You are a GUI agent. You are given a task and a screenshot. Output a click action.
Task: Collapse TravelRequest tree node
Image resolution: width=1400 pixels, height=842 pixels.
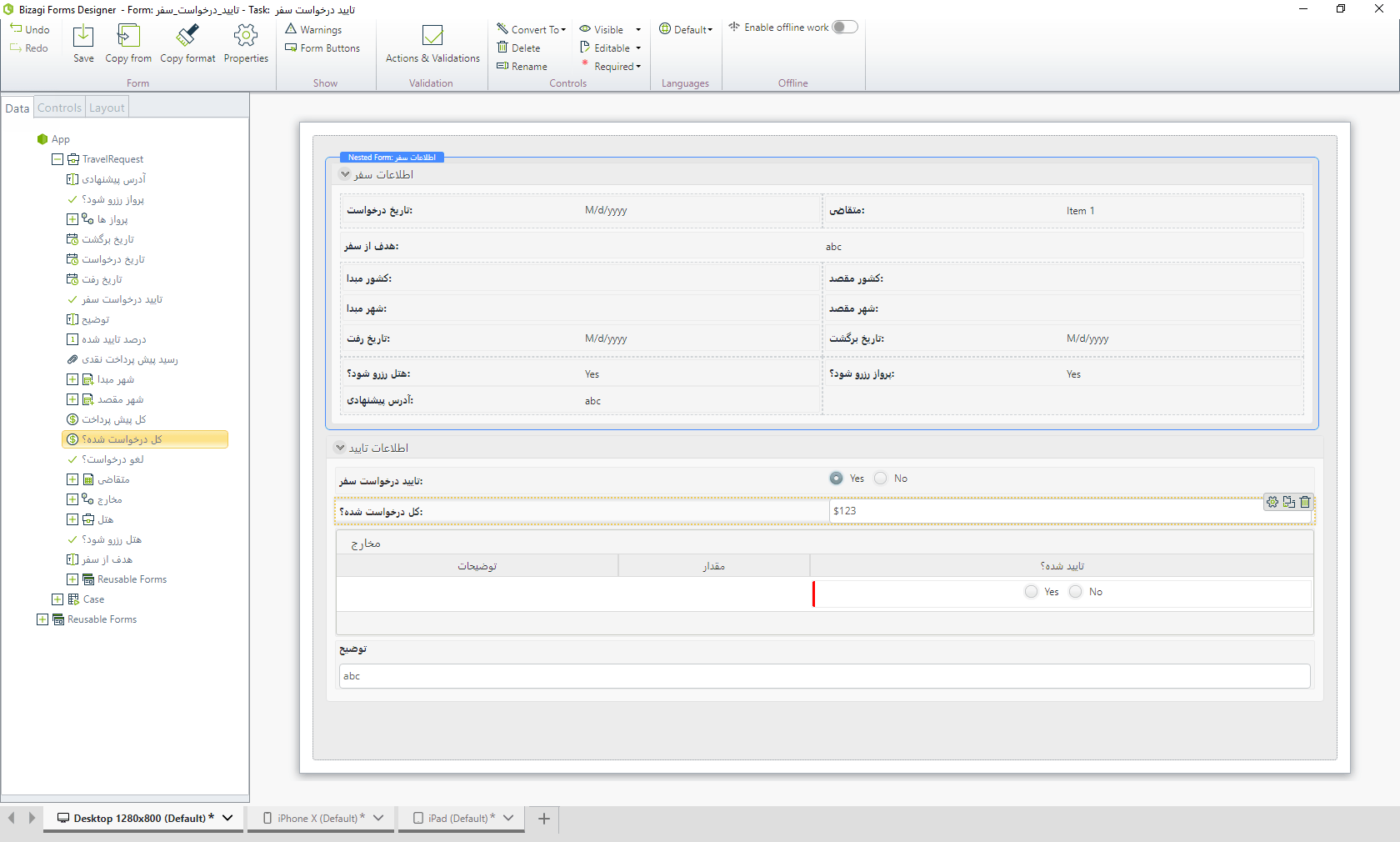57,159
